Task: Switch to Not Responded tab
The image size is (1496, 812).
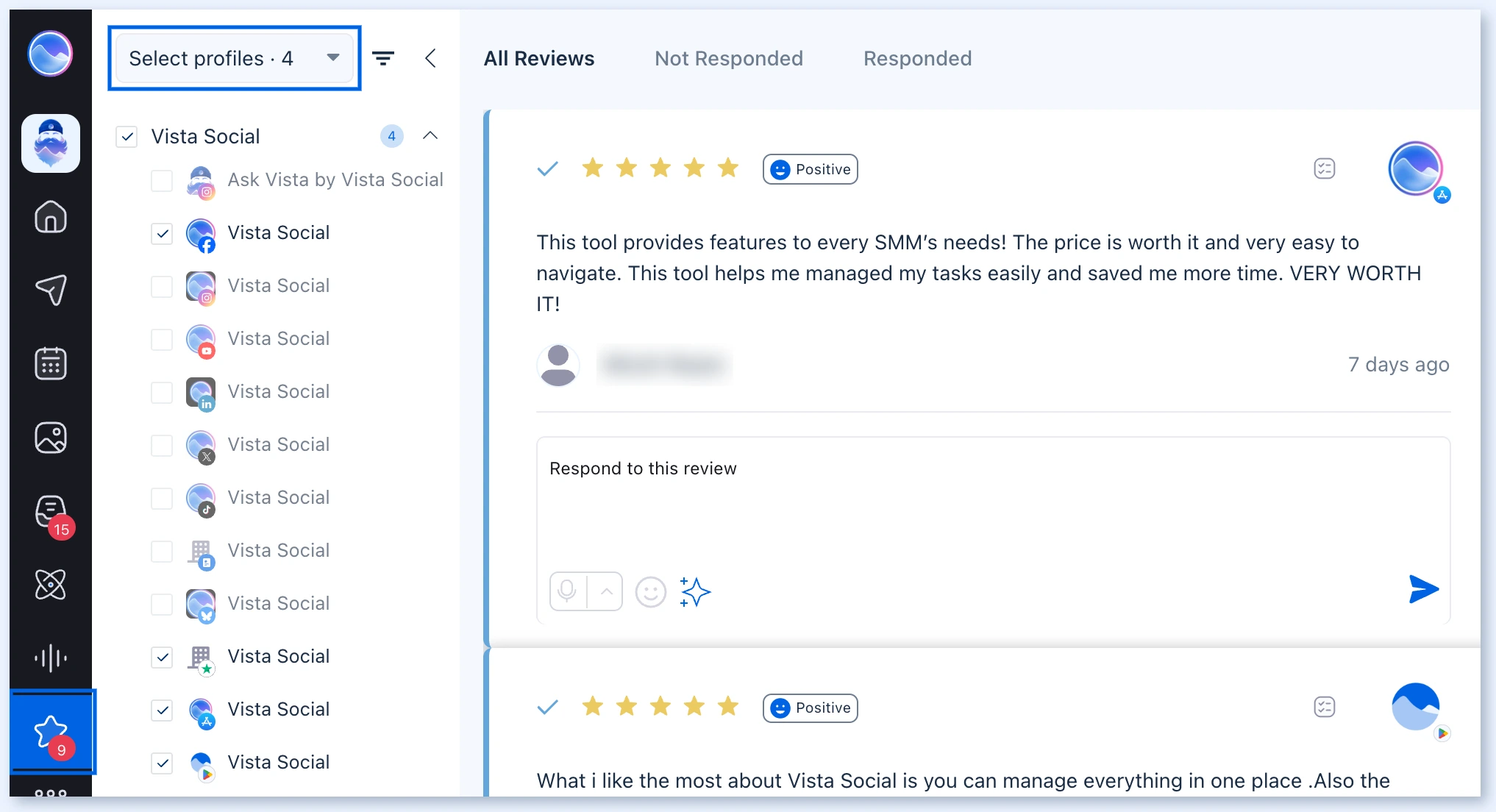Action: click(x=729, y=58)
